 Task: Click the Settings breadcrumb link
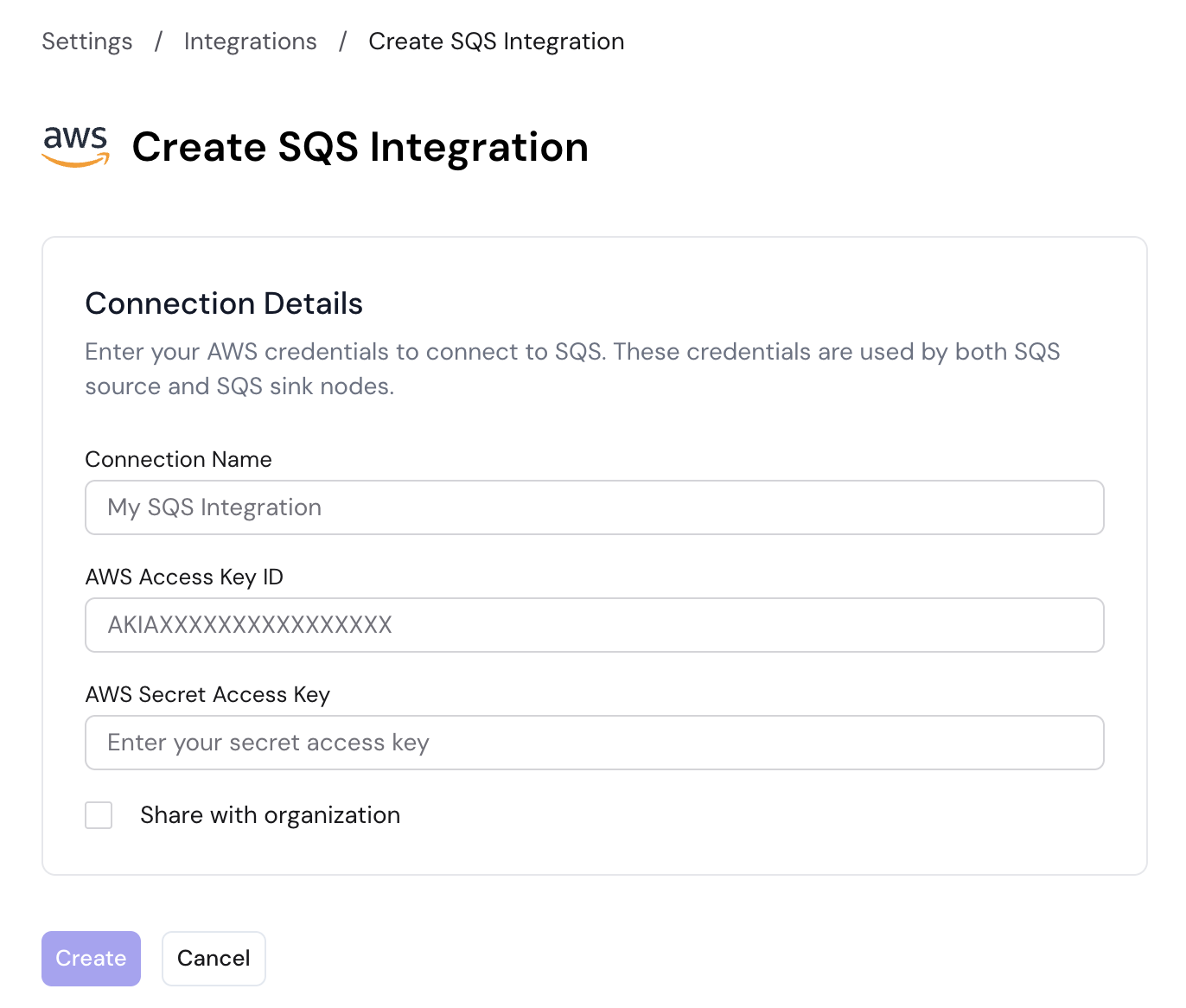tap(87, 41)
